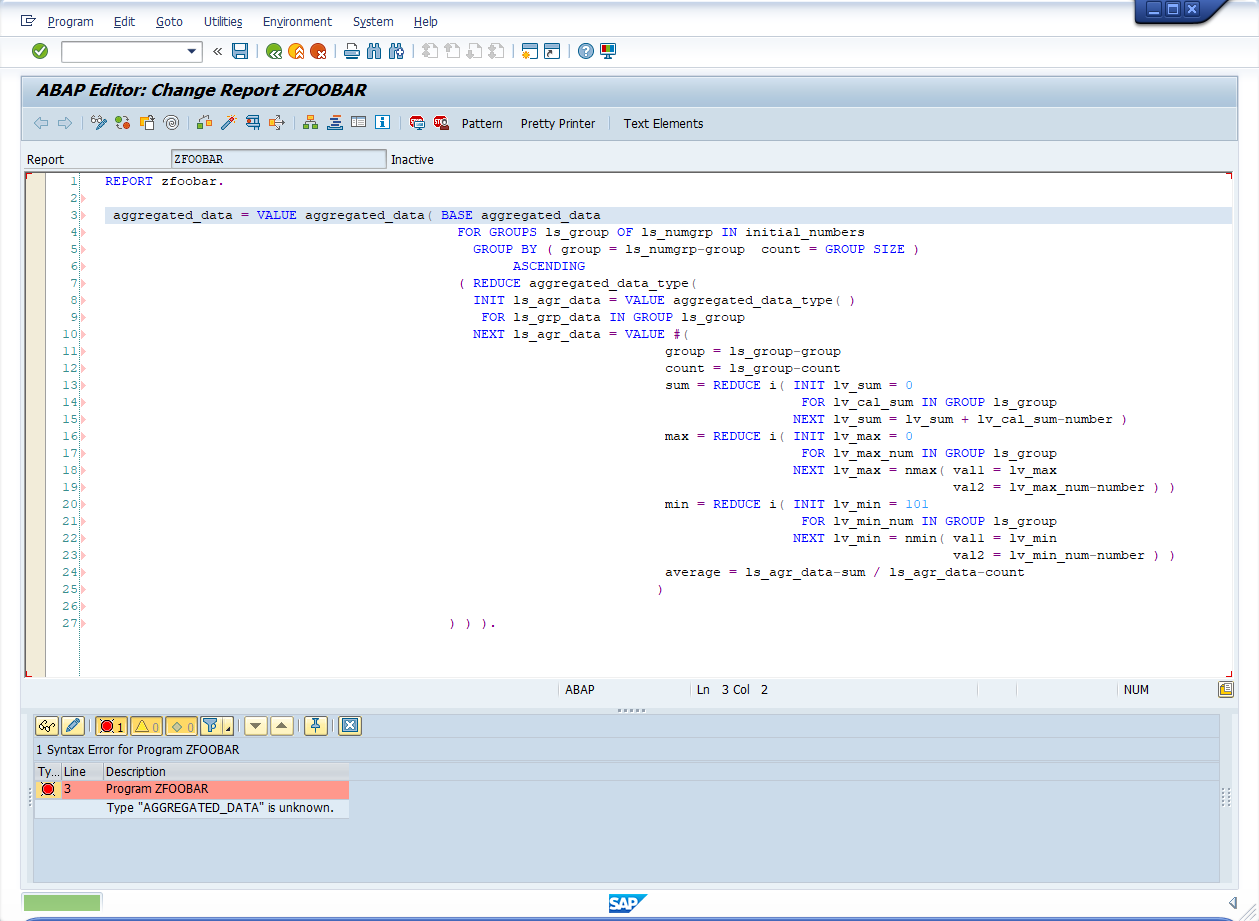1259x921 pixels.
Task: Open the Utilities menu
Action: 222,21
